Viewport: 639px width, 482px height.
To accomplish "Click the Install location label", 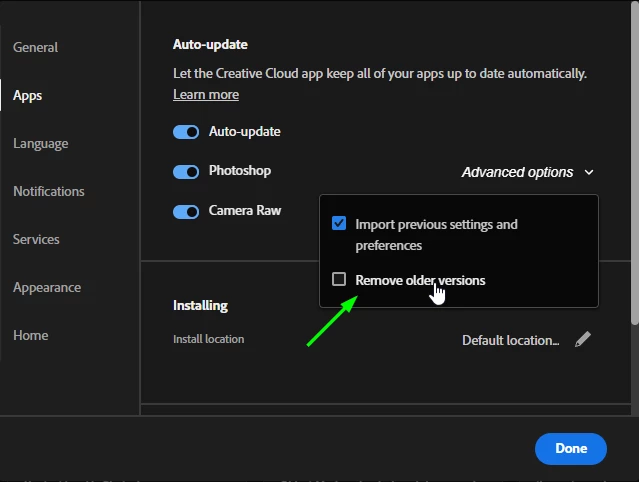I will 209,339.
